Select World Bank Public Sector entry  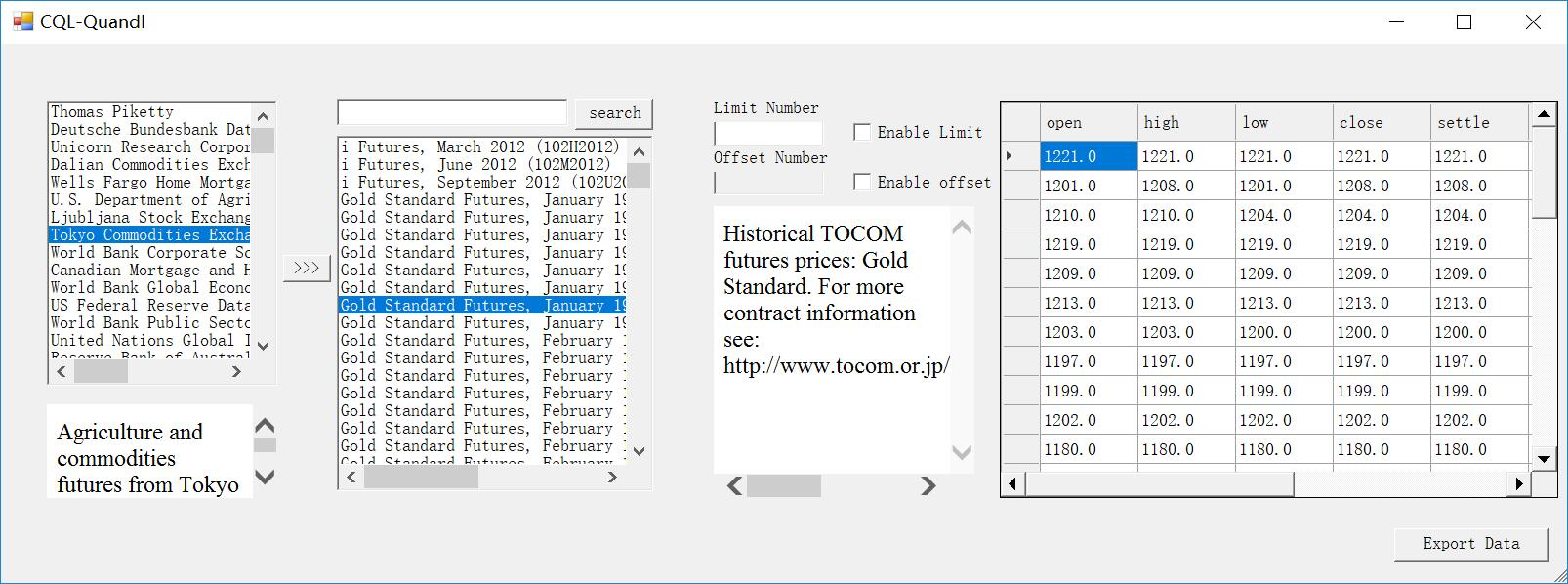pyautogui.click(x=149, y=322)
